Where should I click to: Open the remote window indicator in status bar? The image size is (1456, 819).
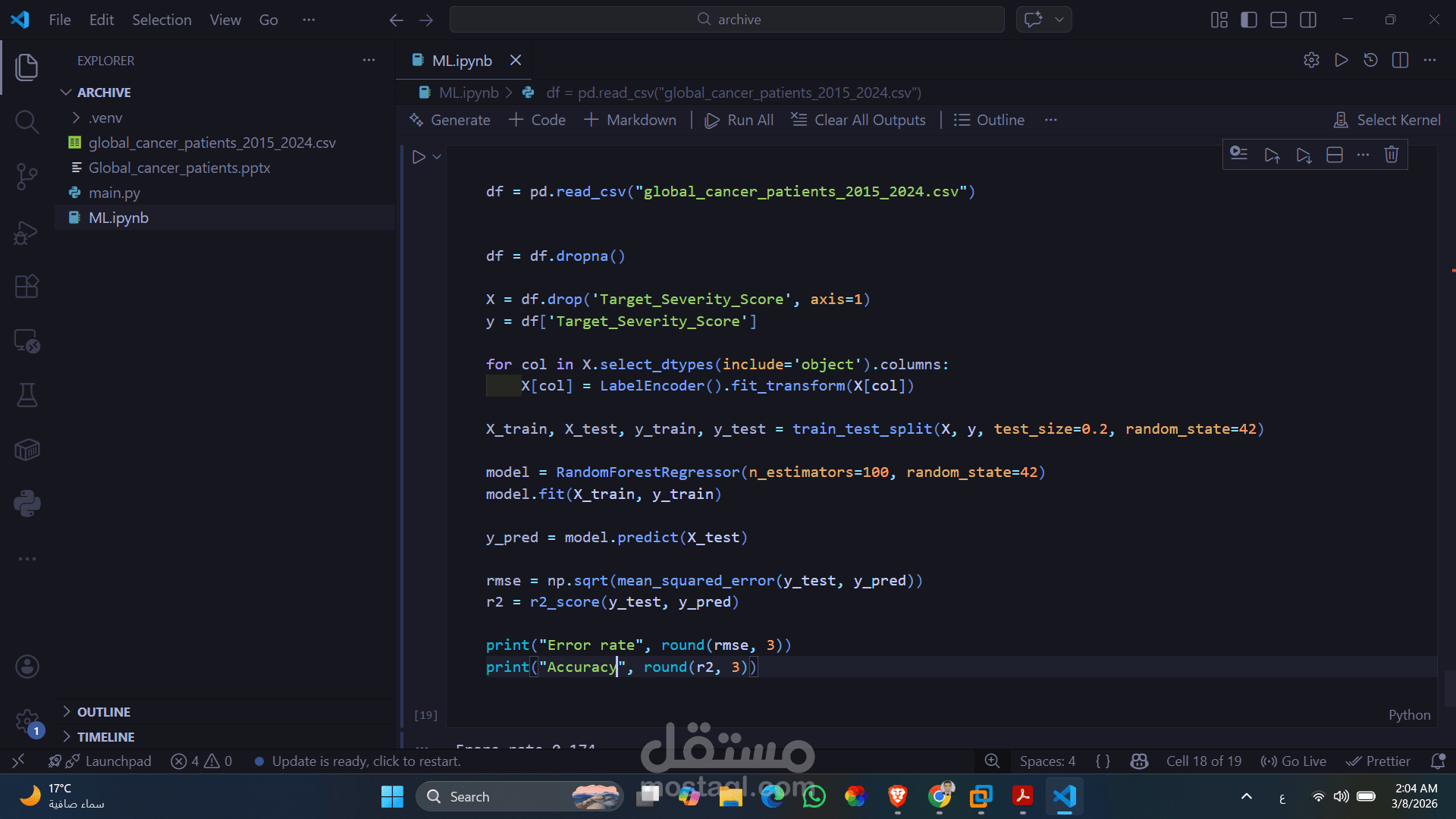19,761
